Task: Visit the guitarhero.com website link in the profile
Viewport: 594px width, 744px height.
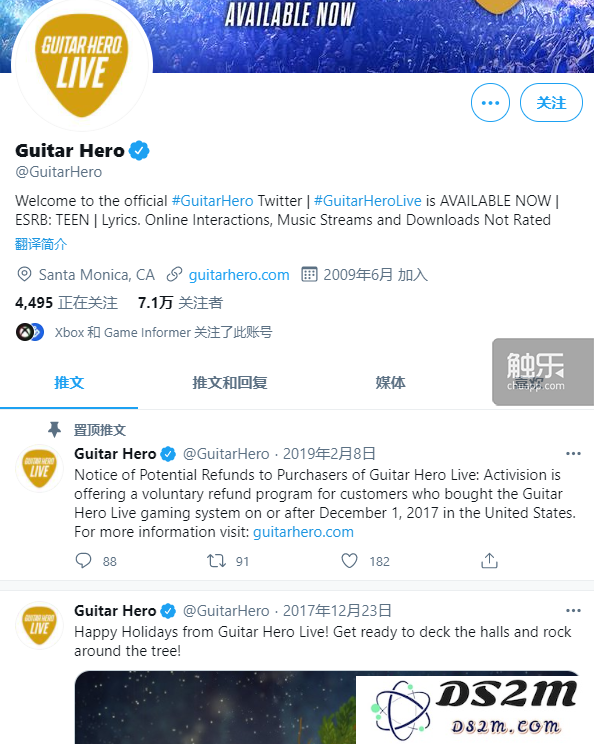Action: coord(239,275)
